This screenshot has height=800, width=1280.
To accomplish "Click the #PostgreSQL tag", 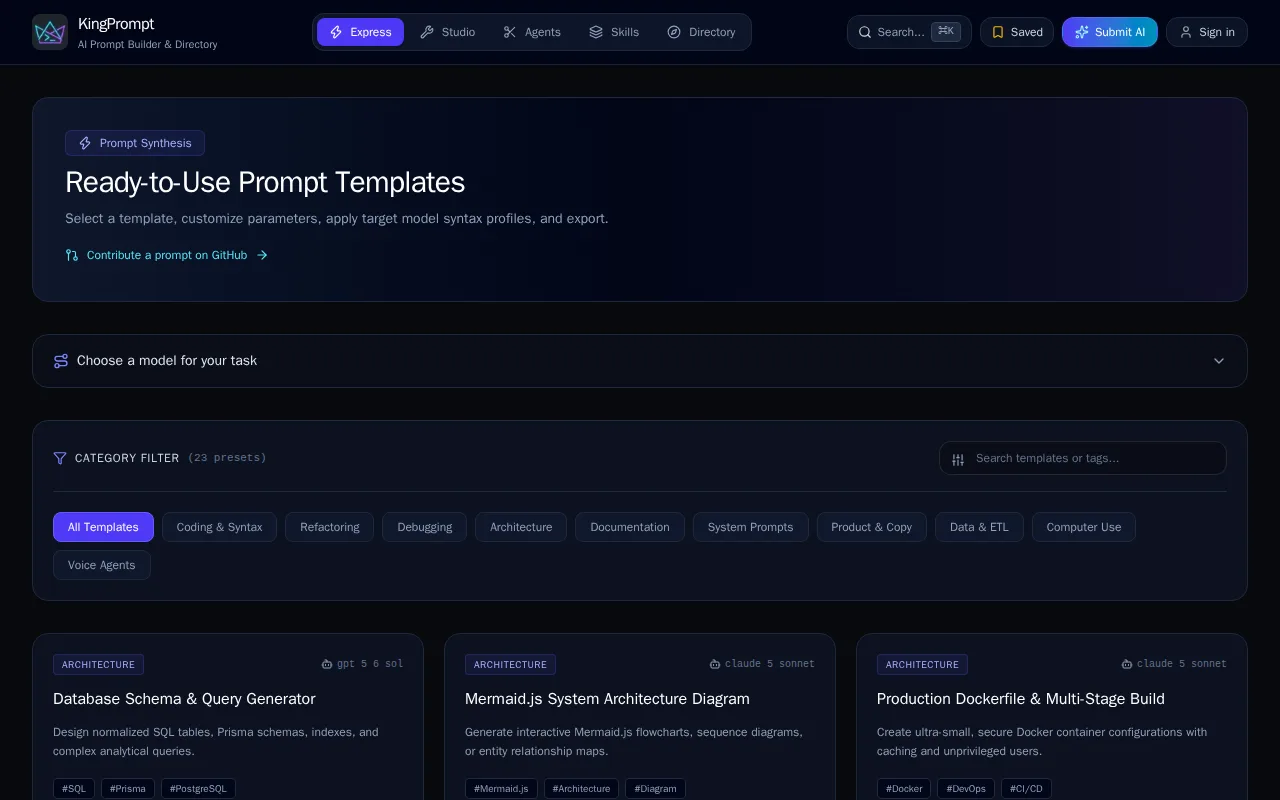I will [198, 789].
